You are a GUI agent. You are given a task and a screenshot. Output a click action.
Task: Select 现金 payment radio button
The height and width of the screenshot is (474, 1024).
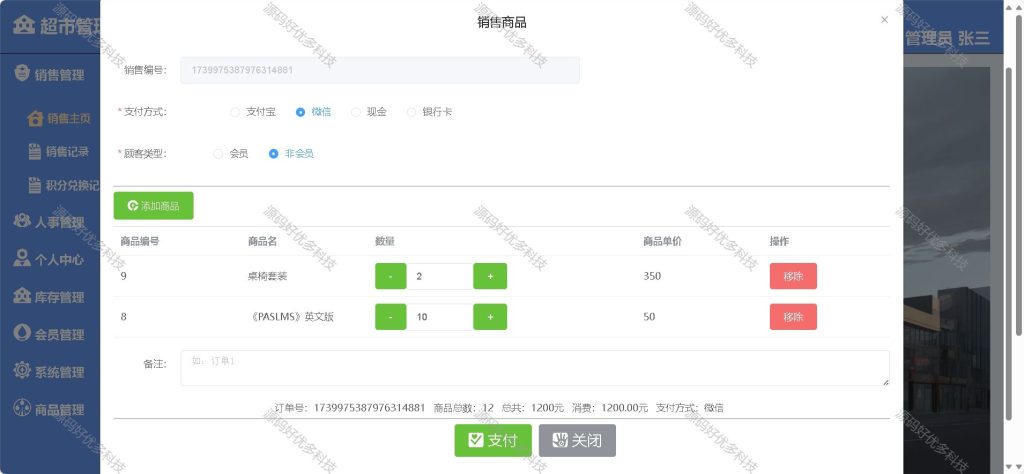coord(356,112)
